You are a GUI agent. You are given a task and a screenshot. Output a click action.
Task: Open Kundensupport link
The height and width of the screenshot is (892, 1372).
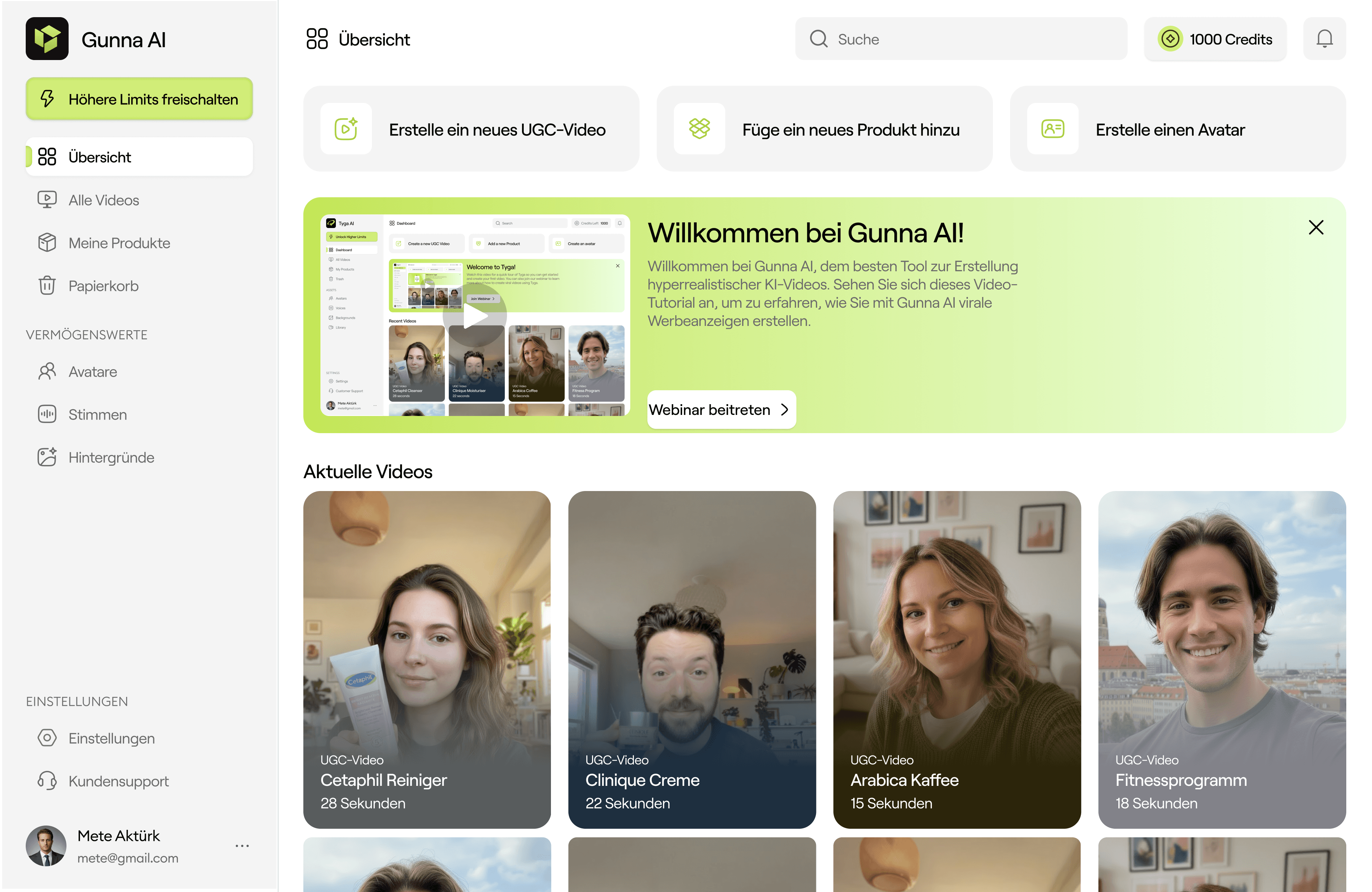[x=118, y=781]
